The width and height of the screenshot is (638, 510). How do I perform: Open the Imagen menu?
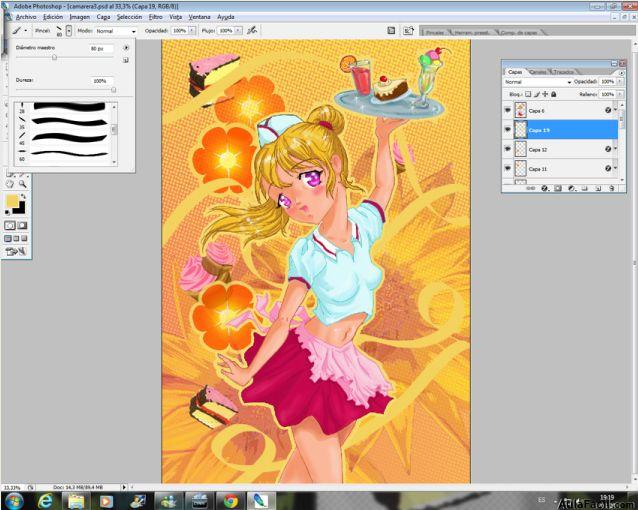coord(80,17)
